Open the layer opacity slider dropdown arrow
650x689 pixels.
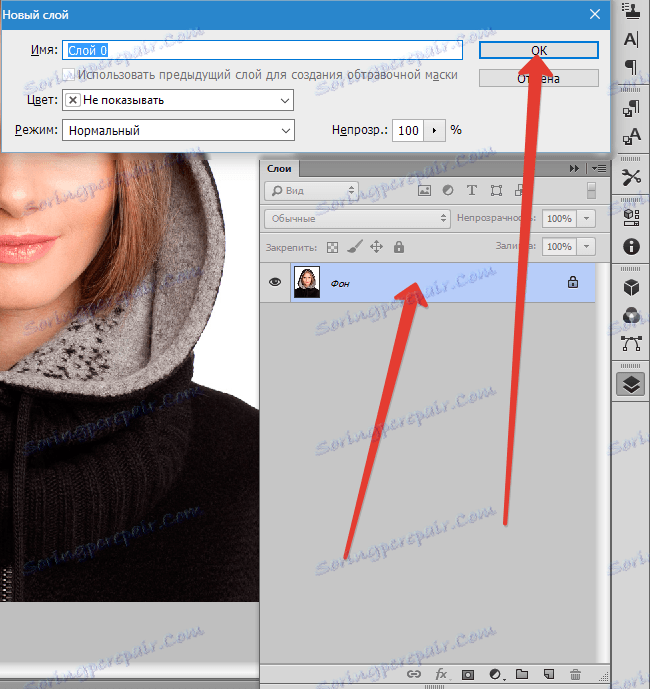(x=586, y=218)
